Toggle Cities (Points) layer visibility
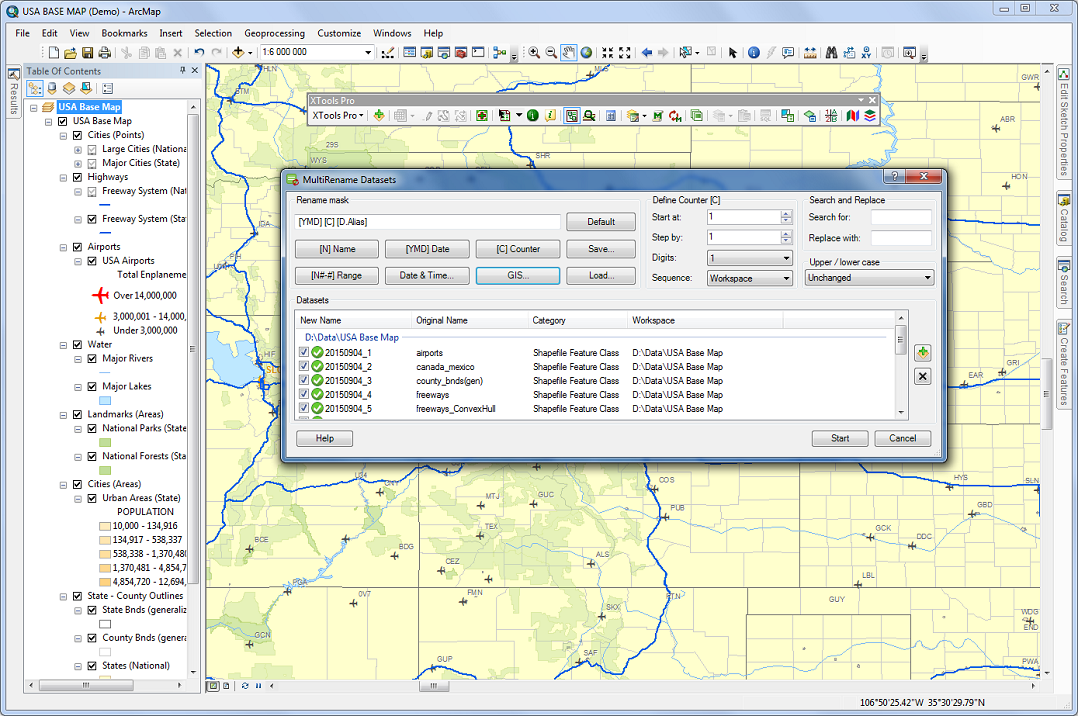Viewport: 1078px width, 716px height. pos(78,135)
